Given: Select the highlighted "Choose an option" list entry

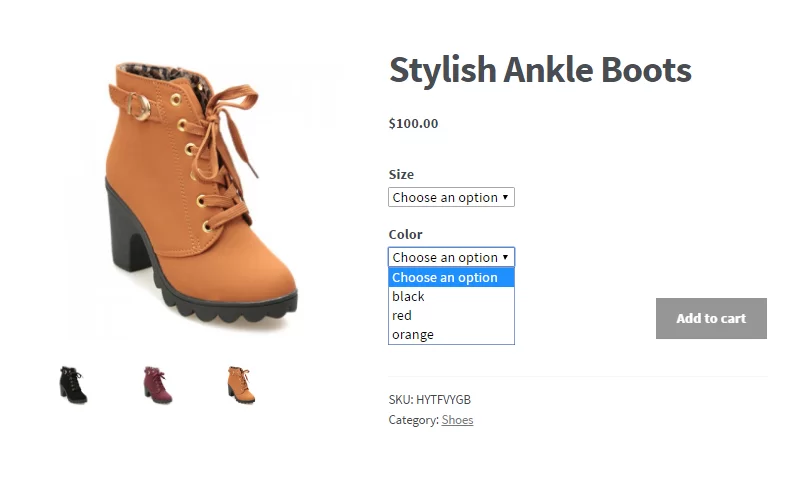Looking at the screenshot, I should coord(450,278).
